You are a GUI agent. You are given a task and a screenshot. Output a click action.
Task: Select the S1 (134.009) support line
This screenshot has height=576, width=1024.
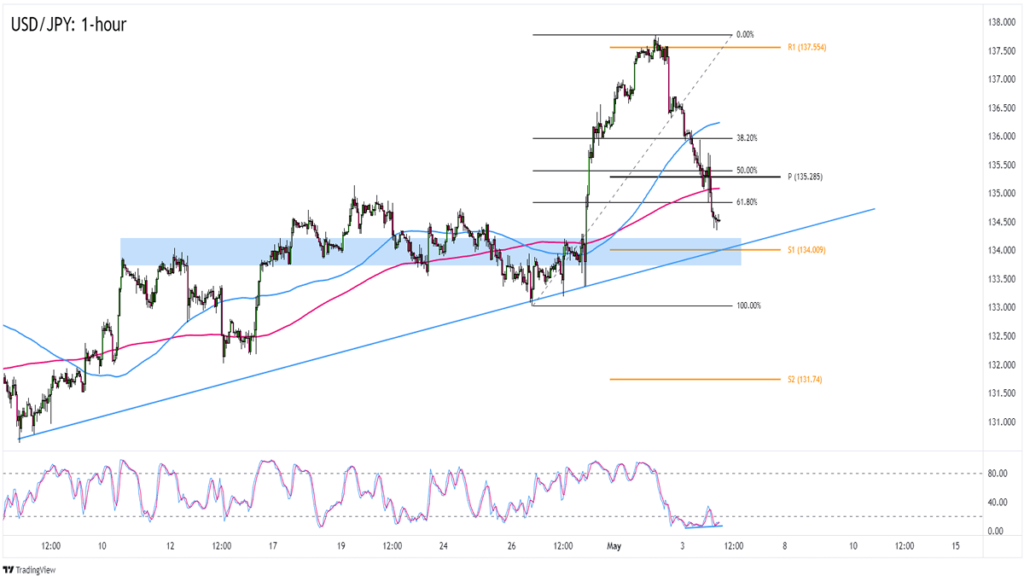pyautogui.click(x=700, y=248)
